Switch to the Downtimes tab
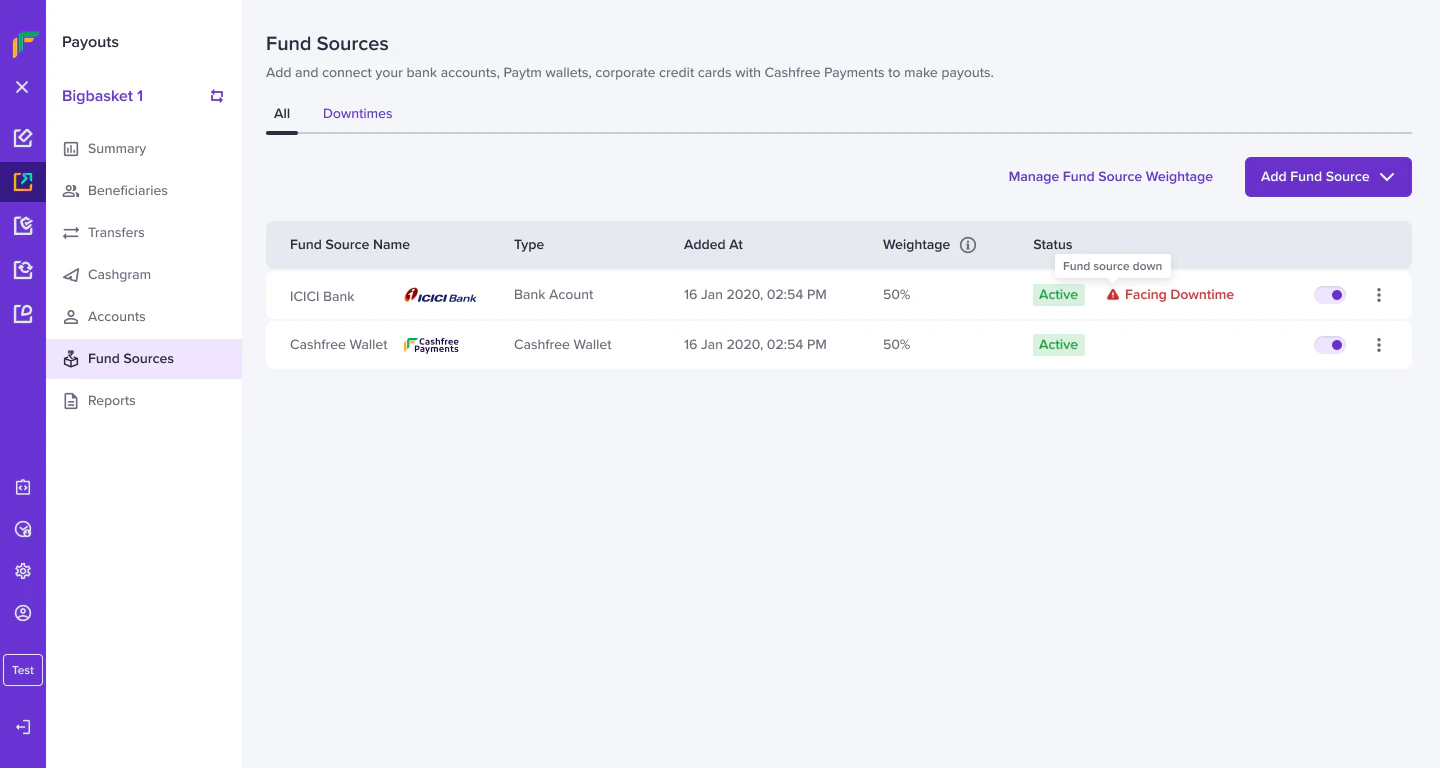 pos(357,114)
